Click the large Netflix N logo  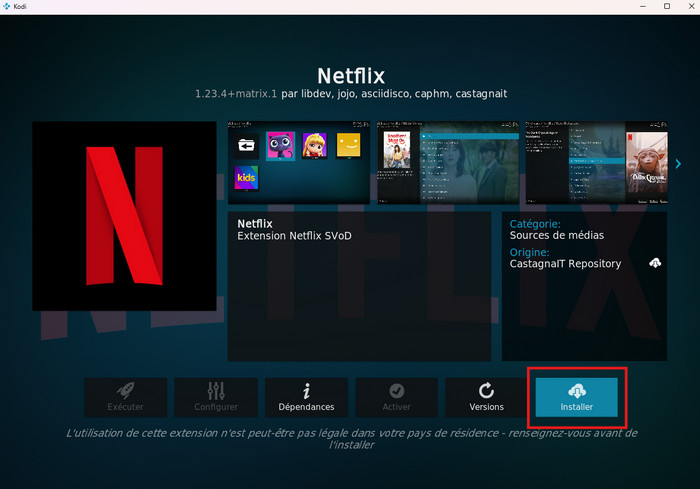point(124,216)
